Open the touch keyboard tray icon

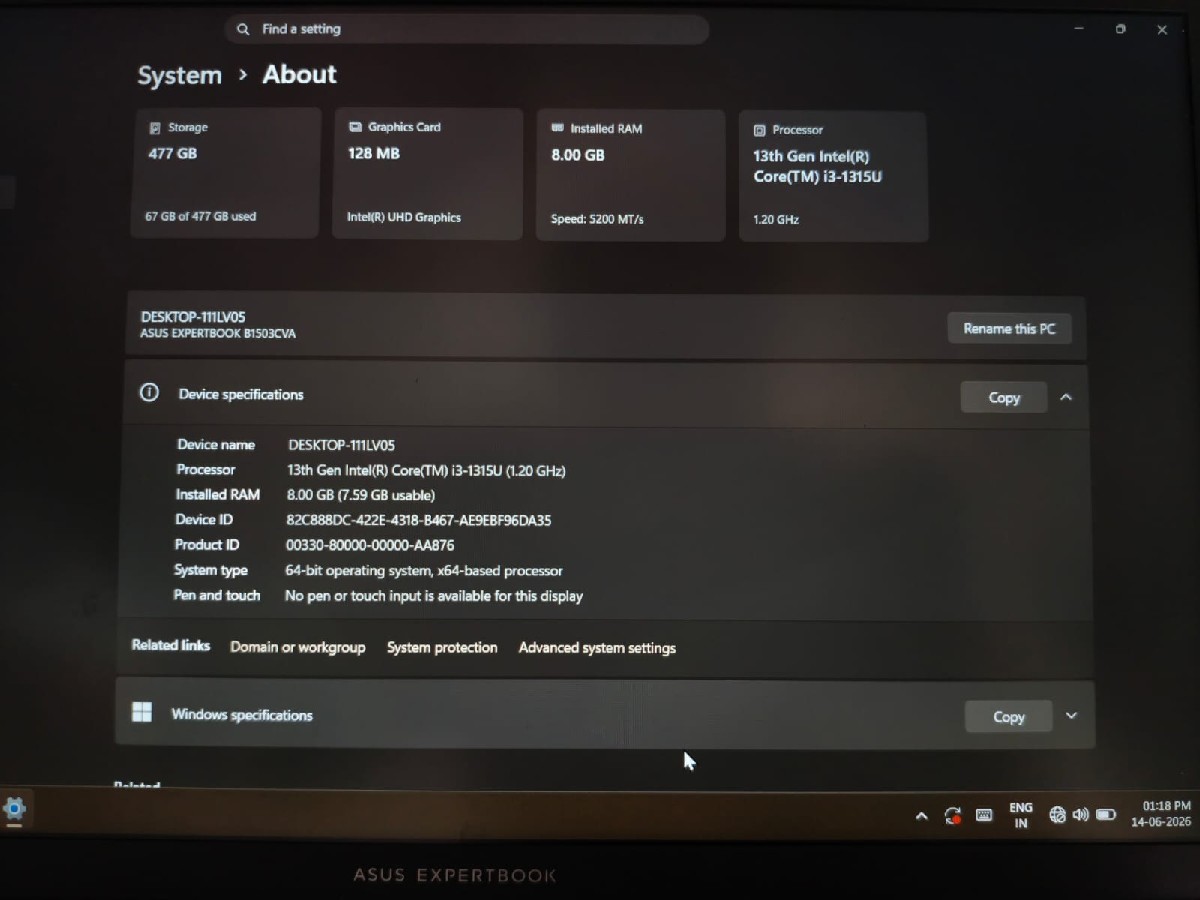point(984,815)
